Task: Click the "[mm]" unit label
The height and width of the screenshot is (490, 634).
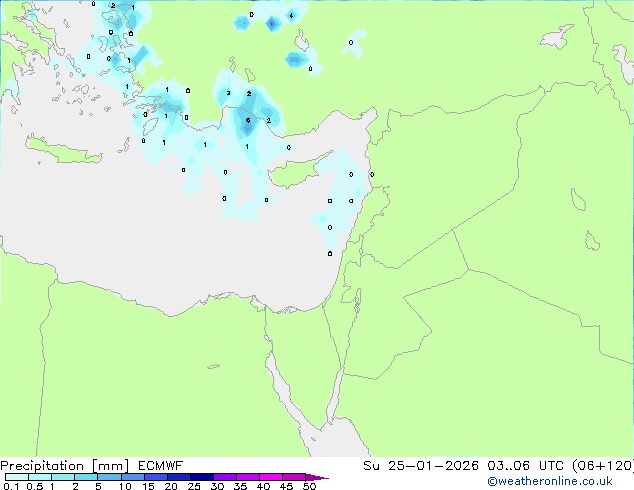Action: [111, 466]
